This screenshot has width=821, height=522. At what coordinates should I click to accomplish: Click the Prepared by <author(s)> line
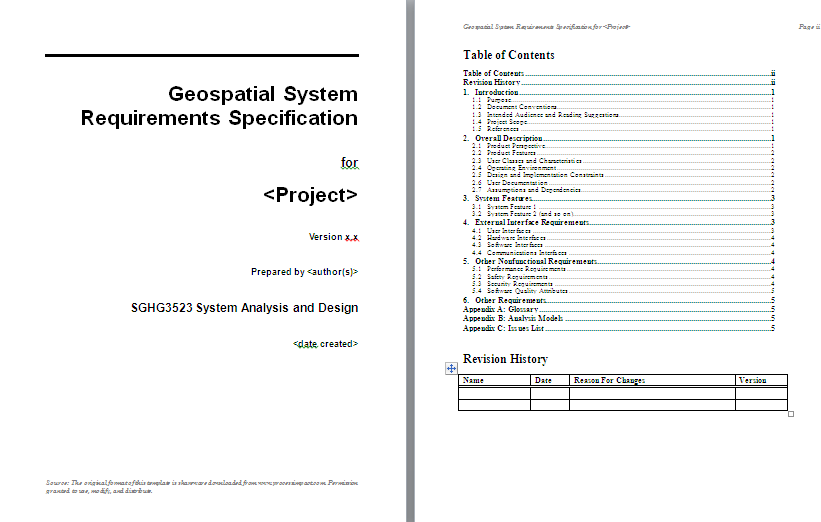coord(304,272)
